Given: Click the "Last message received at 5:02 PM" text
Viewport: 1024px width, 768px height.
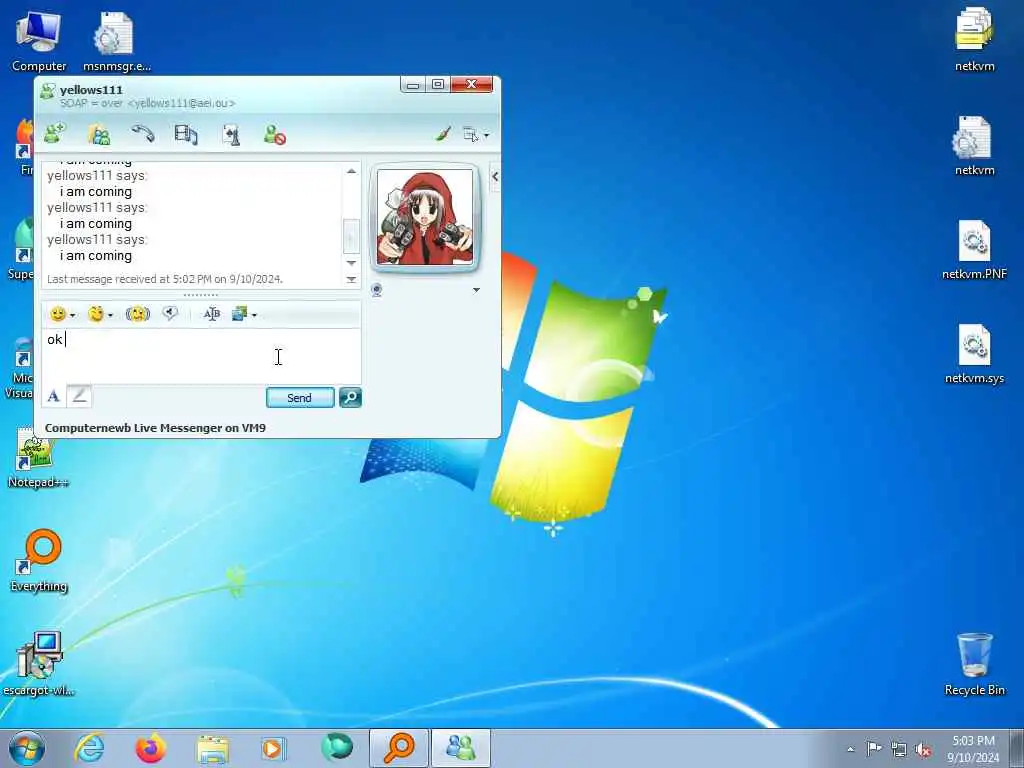Looking at the screenshot, I should [165, 279].
